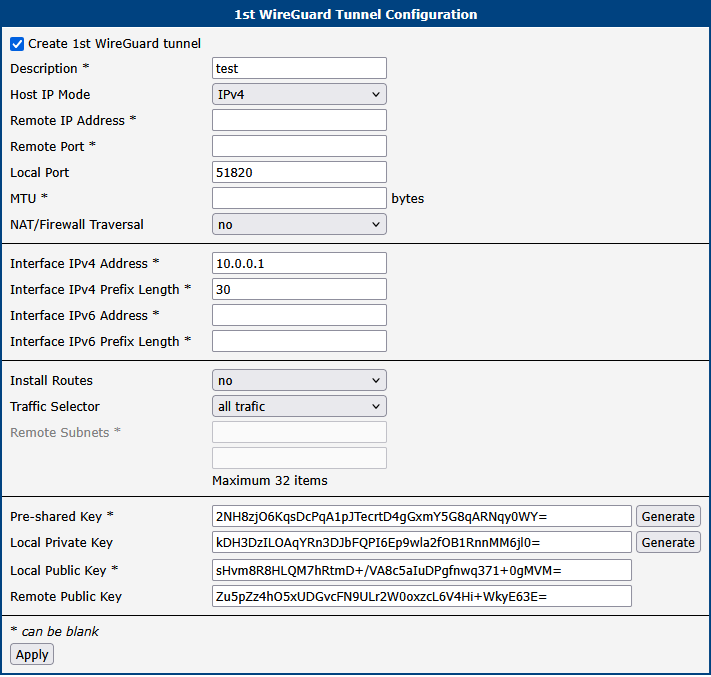Click the '1st WireGuard Tunnel Configuration' title
The width and height of the screenshot is (711, 677).
[356, 14]
